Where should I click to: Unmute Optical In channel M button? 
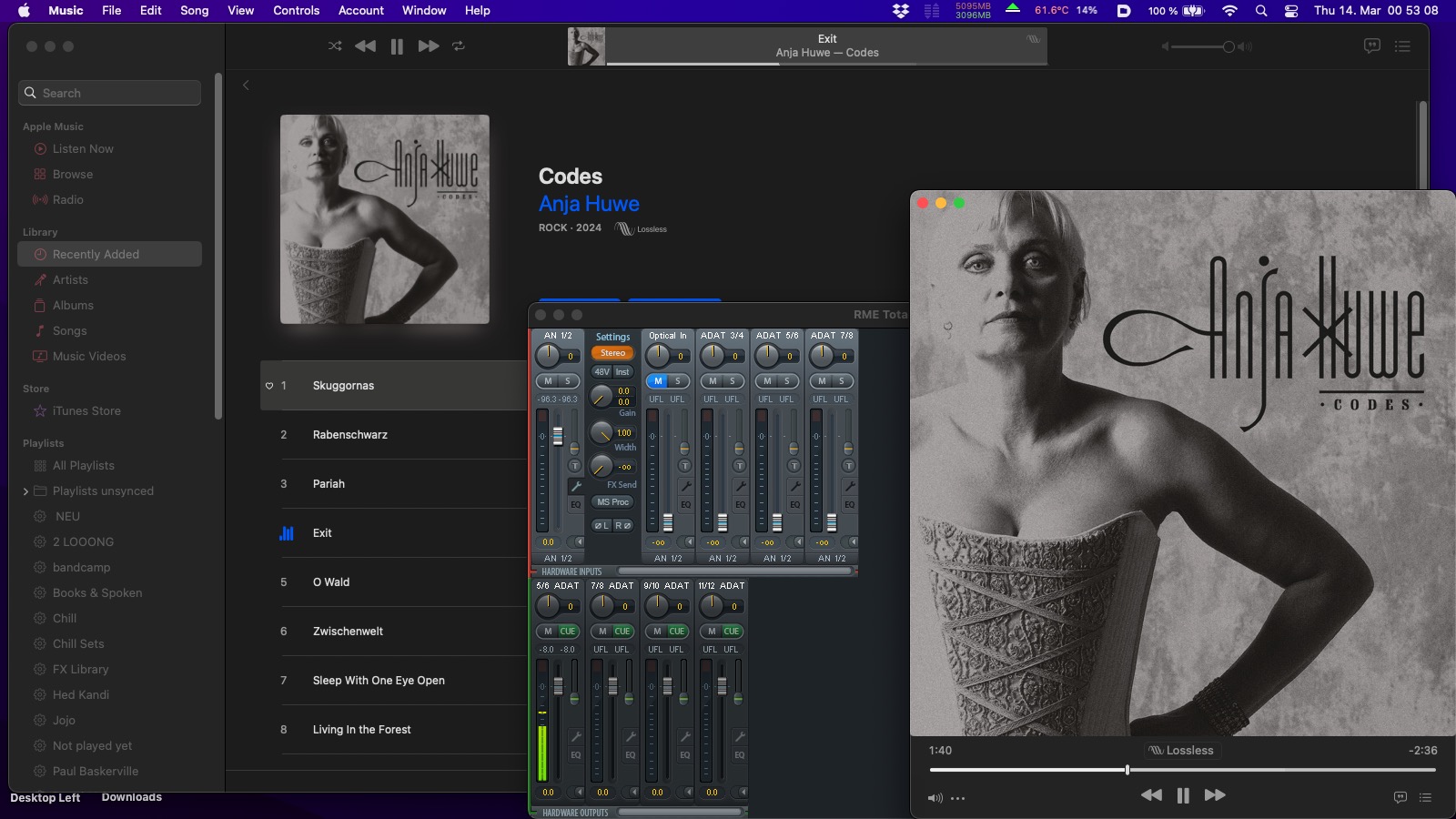657,381
